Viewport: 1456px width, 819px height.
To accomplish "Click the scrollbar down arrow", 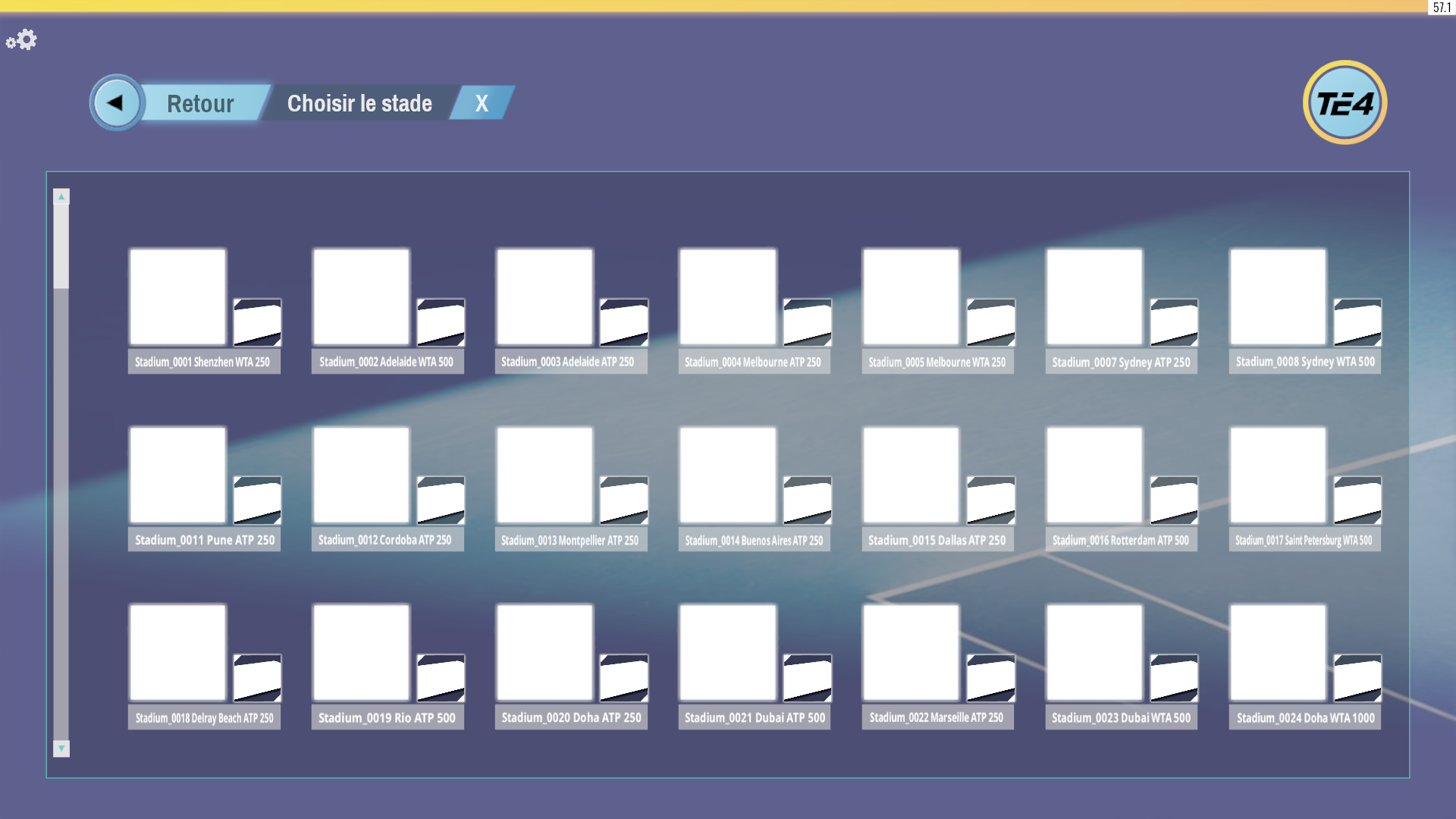I will 61,748.
